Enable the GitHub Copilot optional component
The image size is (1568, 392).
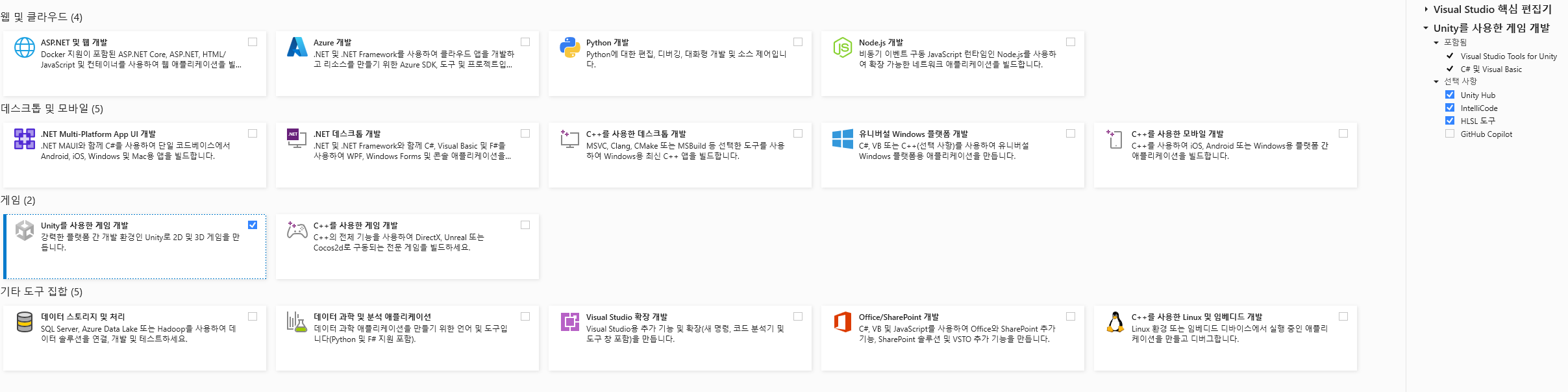[x=1450, y=134]
